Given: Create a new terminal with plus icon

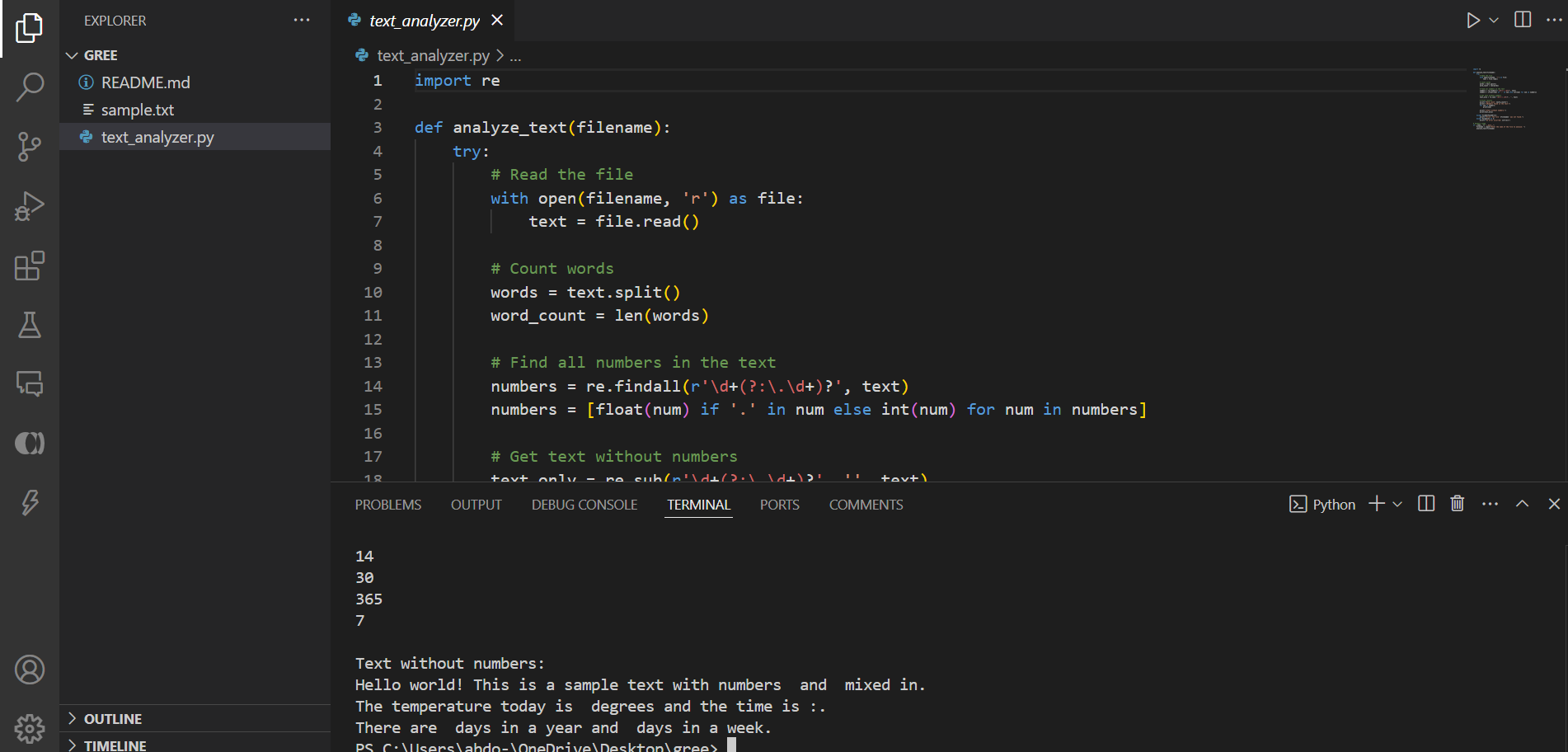Looking at the screenshot, I should coord(1376,504).
